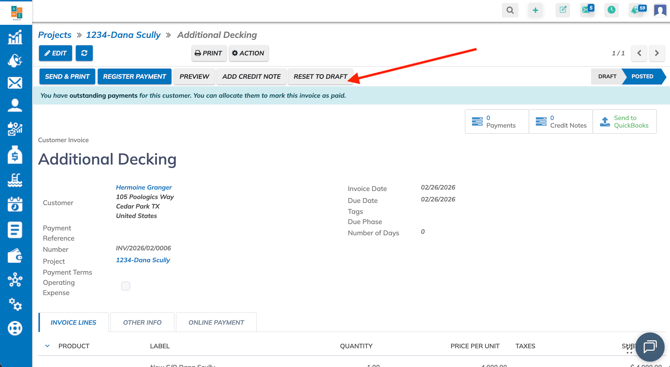Click the Add Credit Note button
670x367 pixels.
click(x=251, y=76)
